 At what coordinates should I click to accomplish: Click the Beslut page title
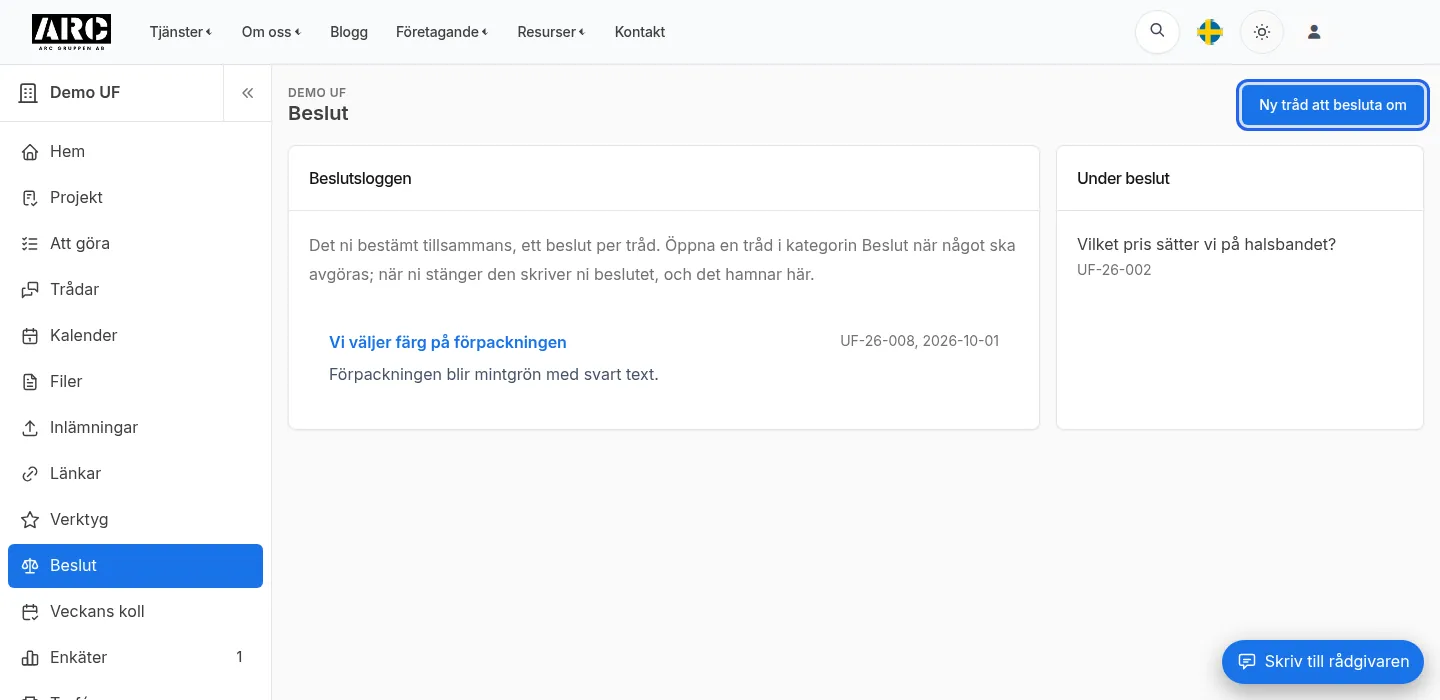coord(318,113)
